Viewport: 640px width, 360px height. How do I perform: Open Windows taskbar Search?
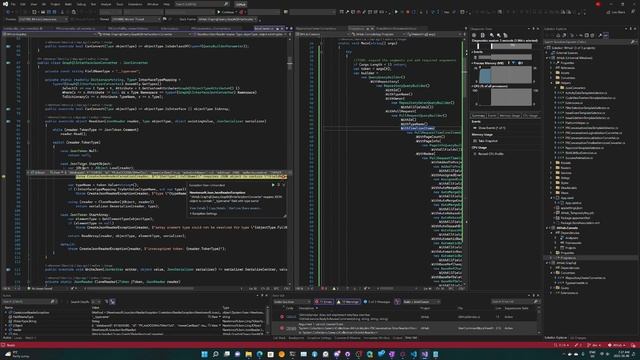click(x=216, y=354)
